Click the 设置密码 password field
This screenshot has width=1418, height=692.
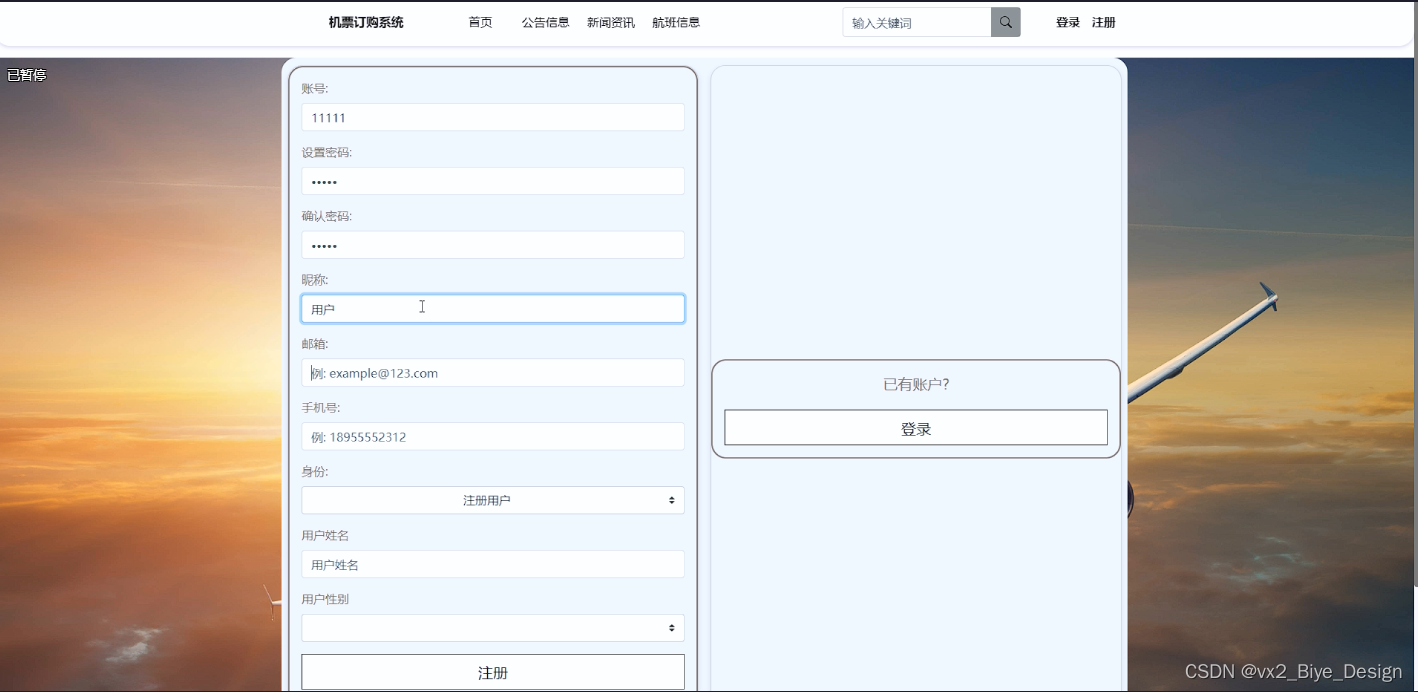click(x=493, y=181)
